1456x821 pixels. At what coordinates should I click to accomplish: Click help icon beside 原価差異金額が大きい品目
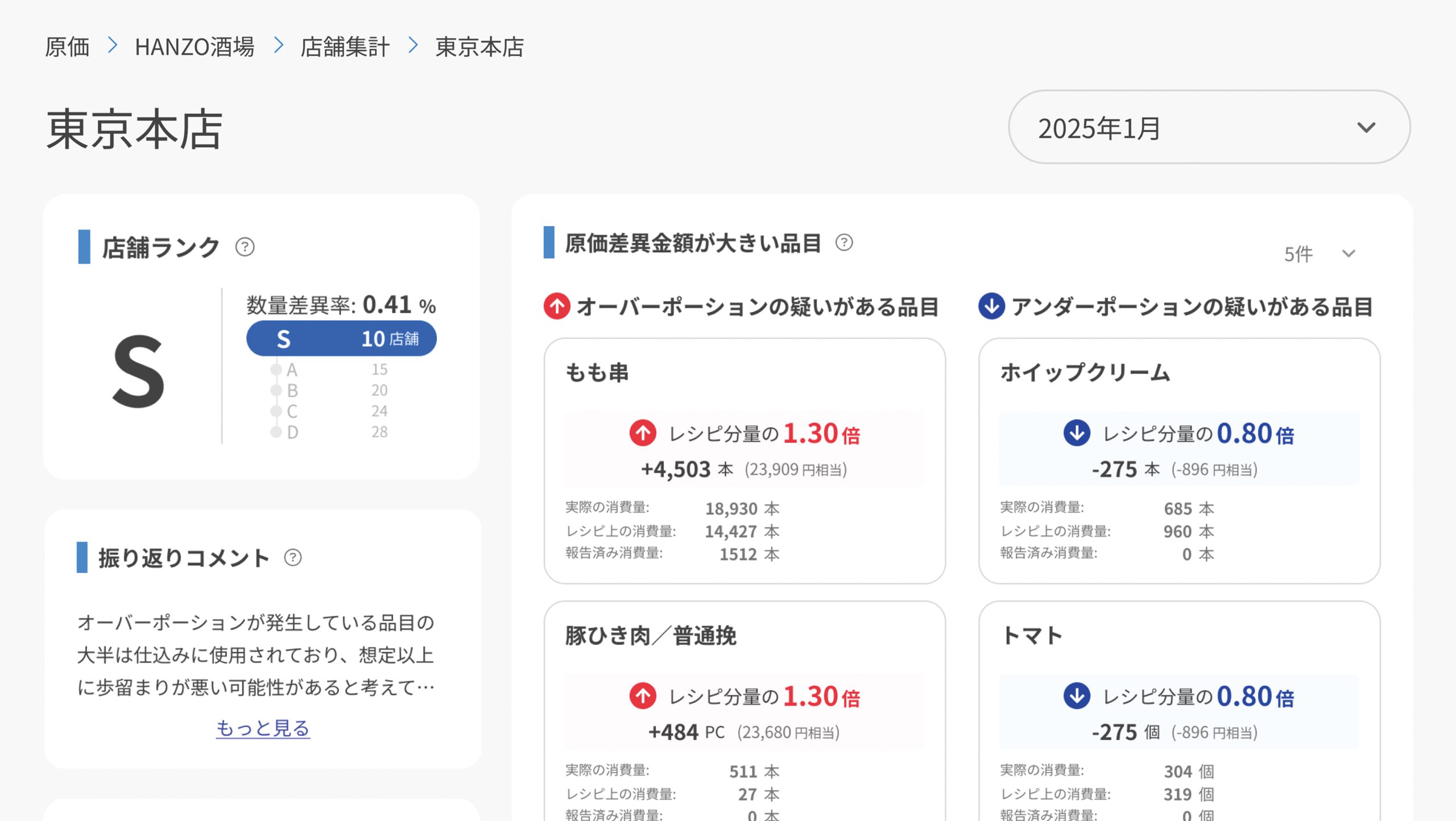coord(844,243)
